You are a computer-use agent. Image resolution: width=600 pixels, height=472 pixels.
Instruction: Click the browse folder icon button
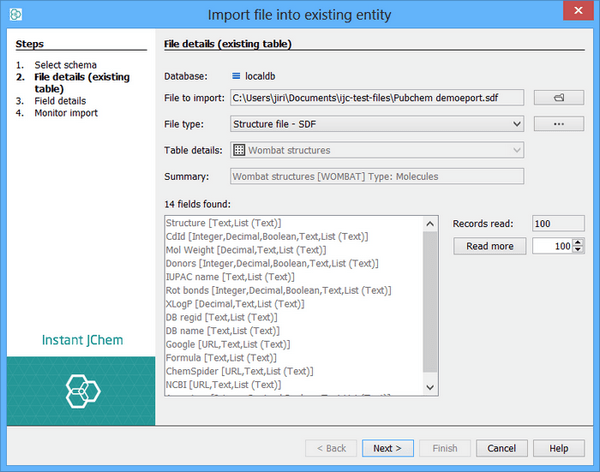tap(558, 97)
